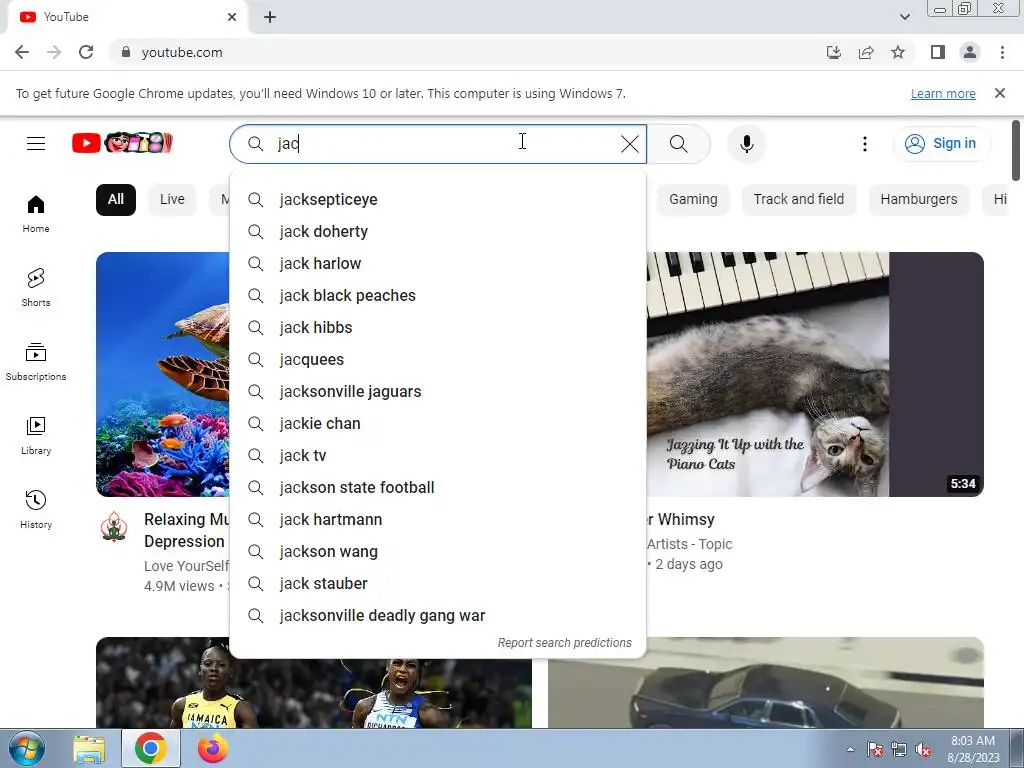1024x768 pixels.
Task: Open the YouTube hamburger guide menu
Action: [36, 143]
